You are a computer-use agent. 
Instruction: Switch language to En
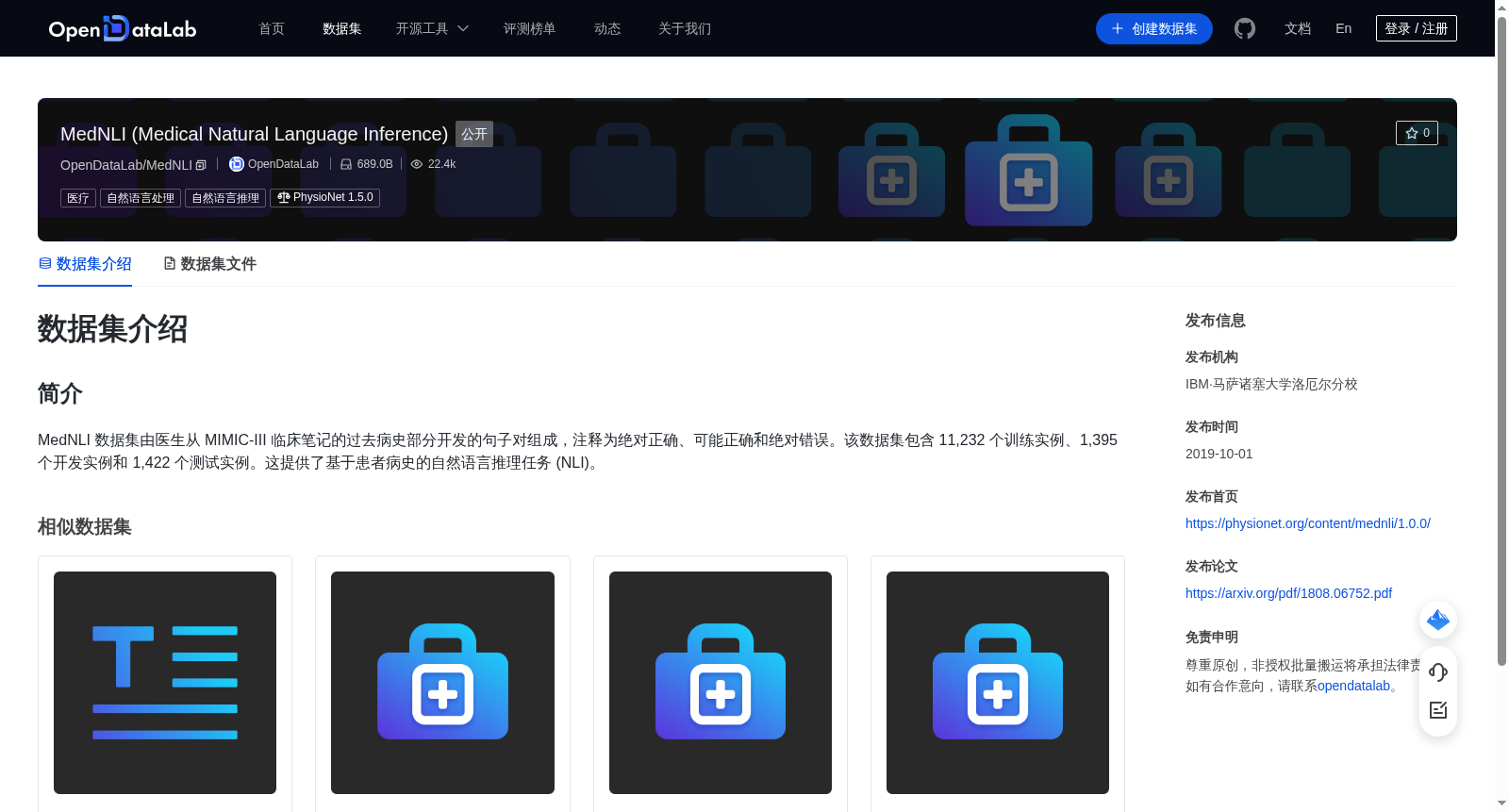[1344, 28]
